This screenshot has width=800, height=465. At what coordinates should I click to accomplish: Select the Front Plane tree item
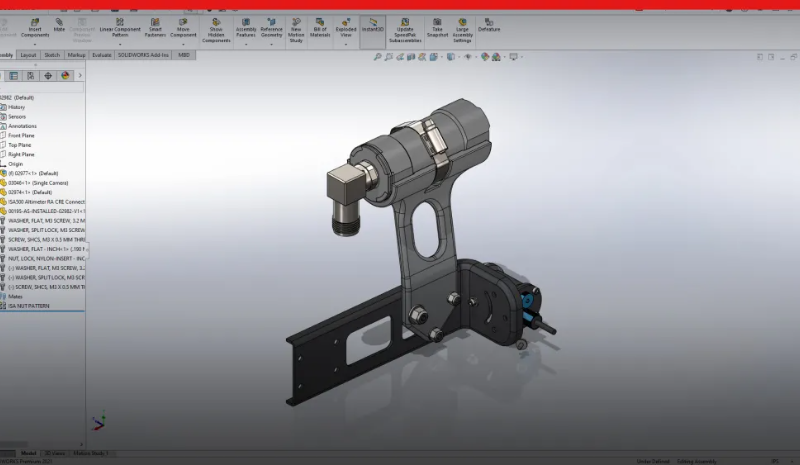point(21,135)
